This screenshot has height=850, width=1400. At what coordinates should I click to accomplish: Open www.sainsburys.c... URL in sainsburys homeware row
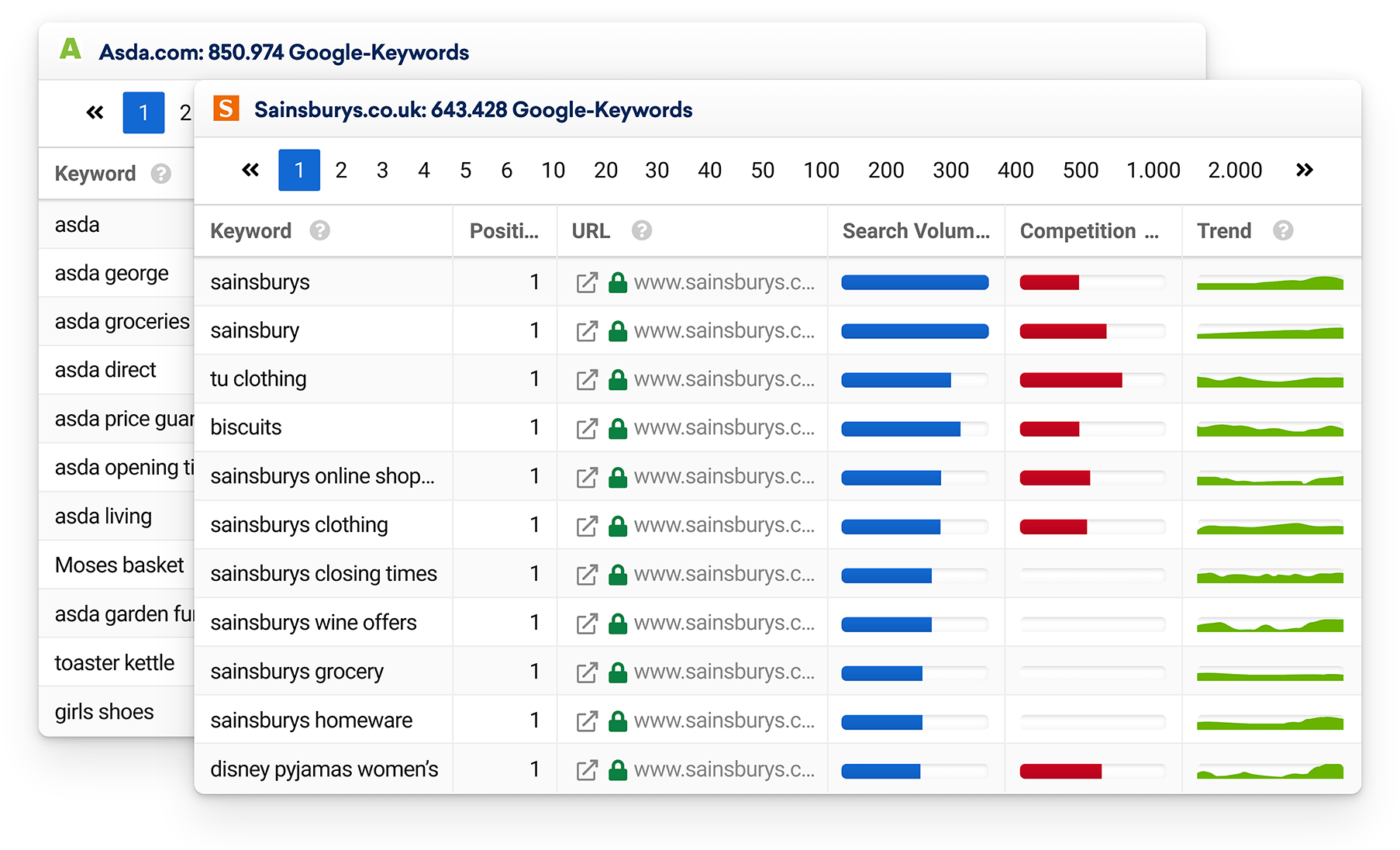(724, 720)
